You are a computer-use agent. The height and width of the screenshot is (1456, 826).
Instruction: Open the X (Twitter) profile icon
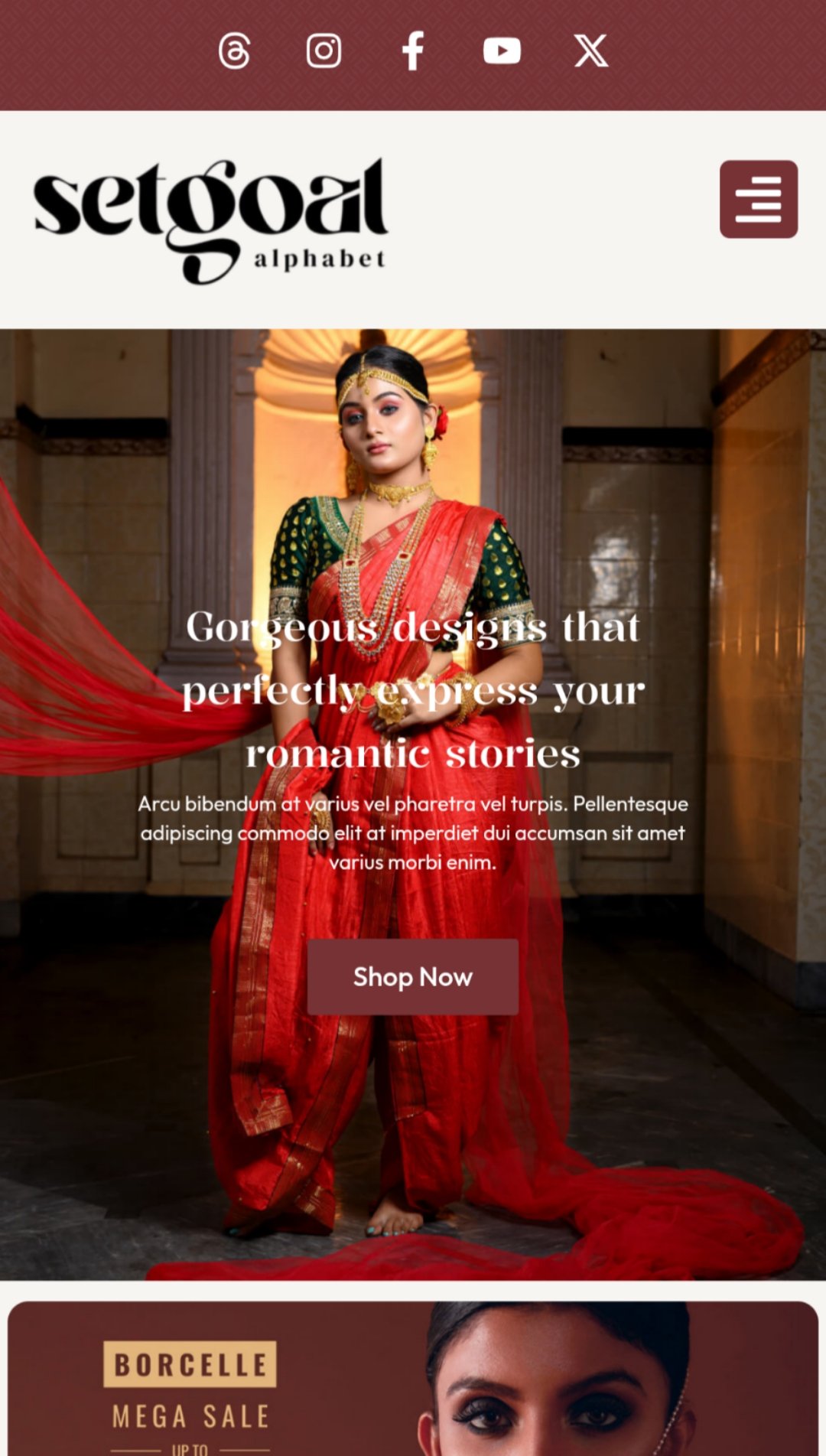click(x=591, y=51)
